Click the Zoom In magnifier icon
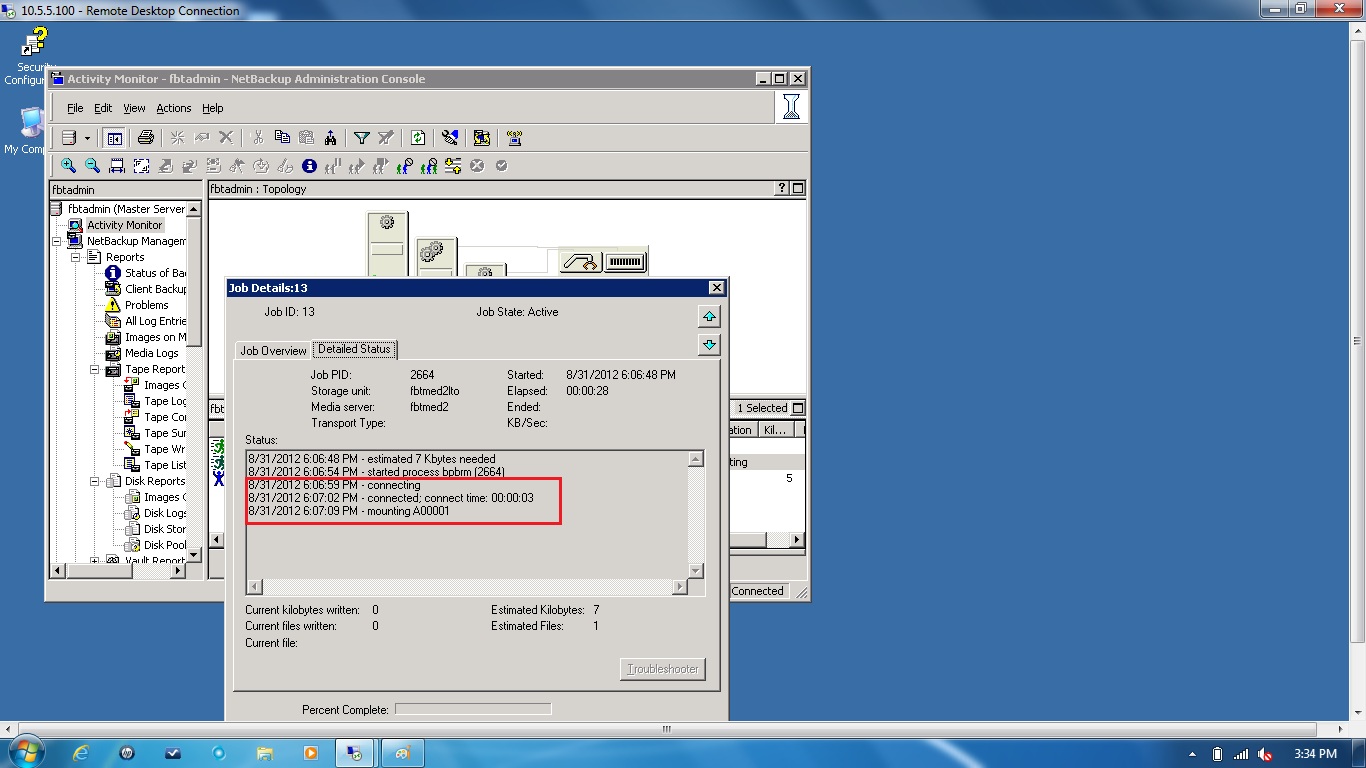 click(x=67, y=165)
